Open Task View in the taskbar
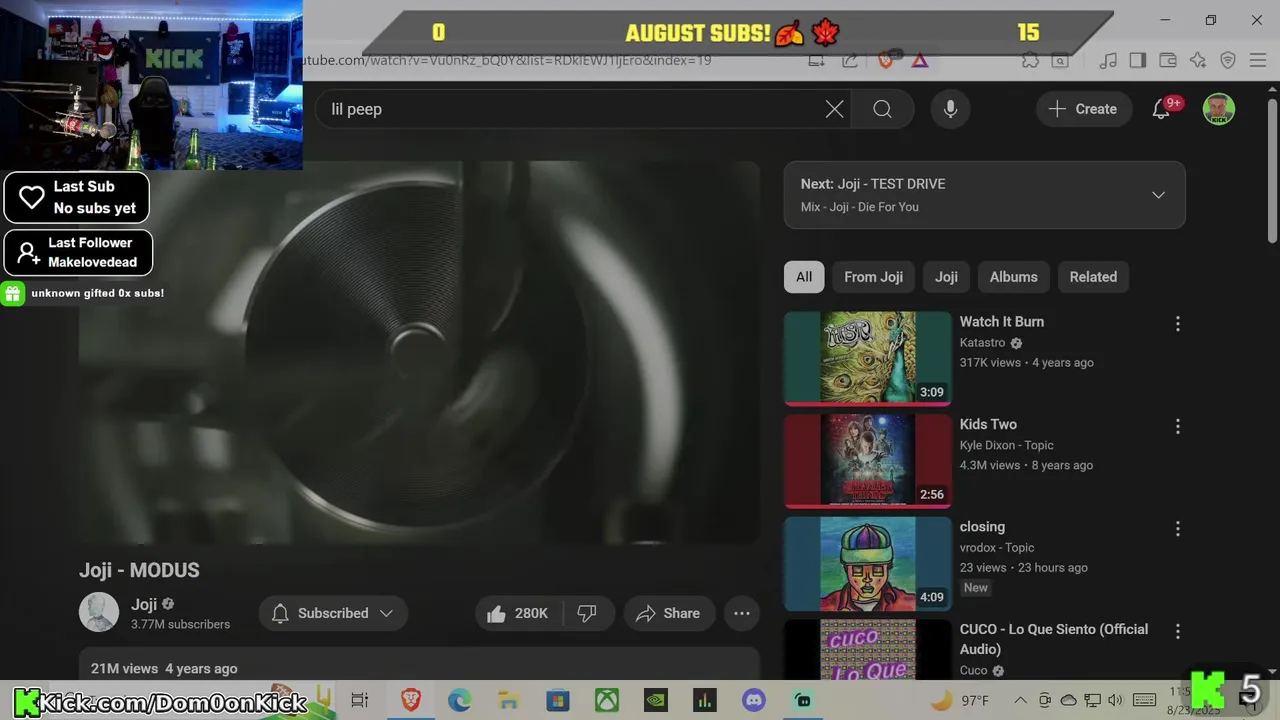 360,700
